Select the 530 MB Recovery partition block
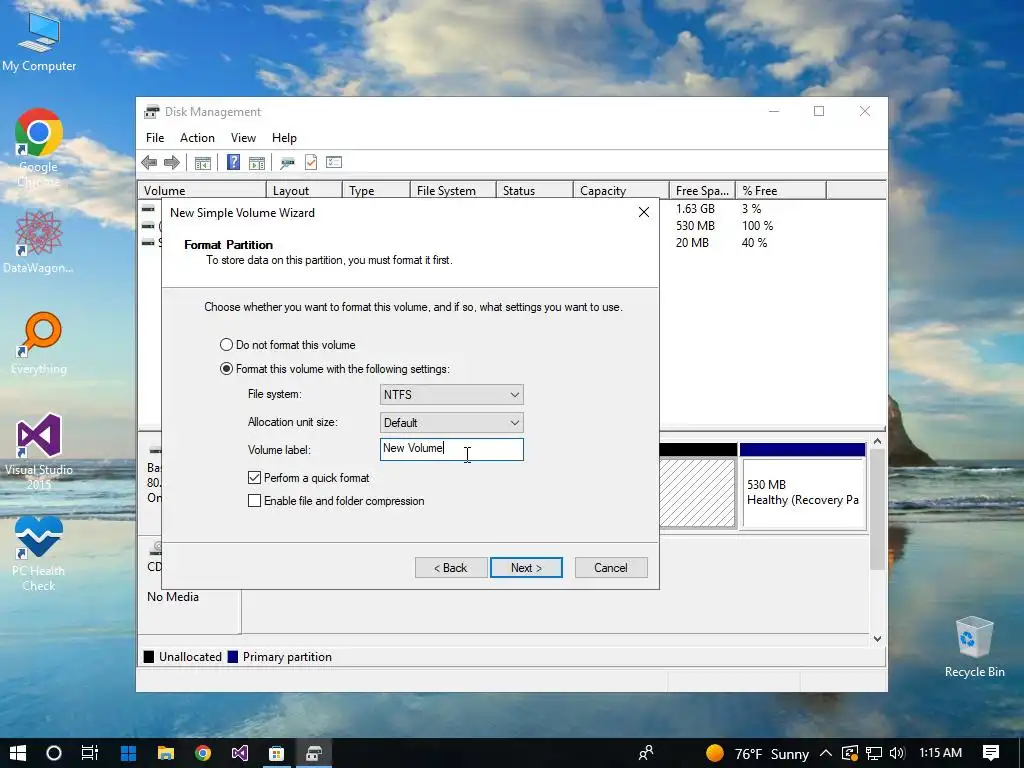This screenshot has width=1024, height=768. coord(803,485)
